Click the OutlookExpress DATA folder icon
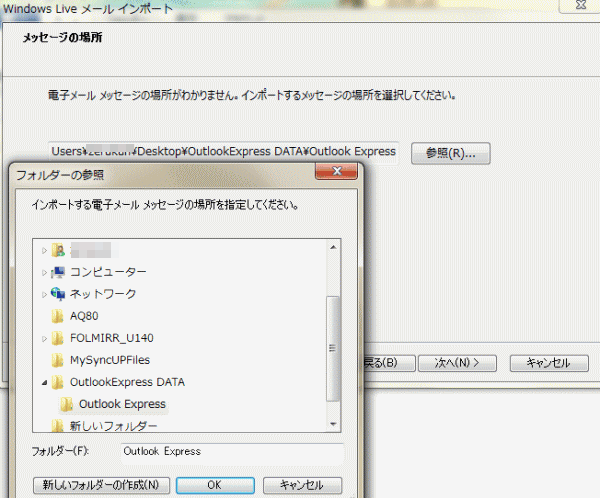The height and width of the screenshot is (498, 600). pos(57,382)
